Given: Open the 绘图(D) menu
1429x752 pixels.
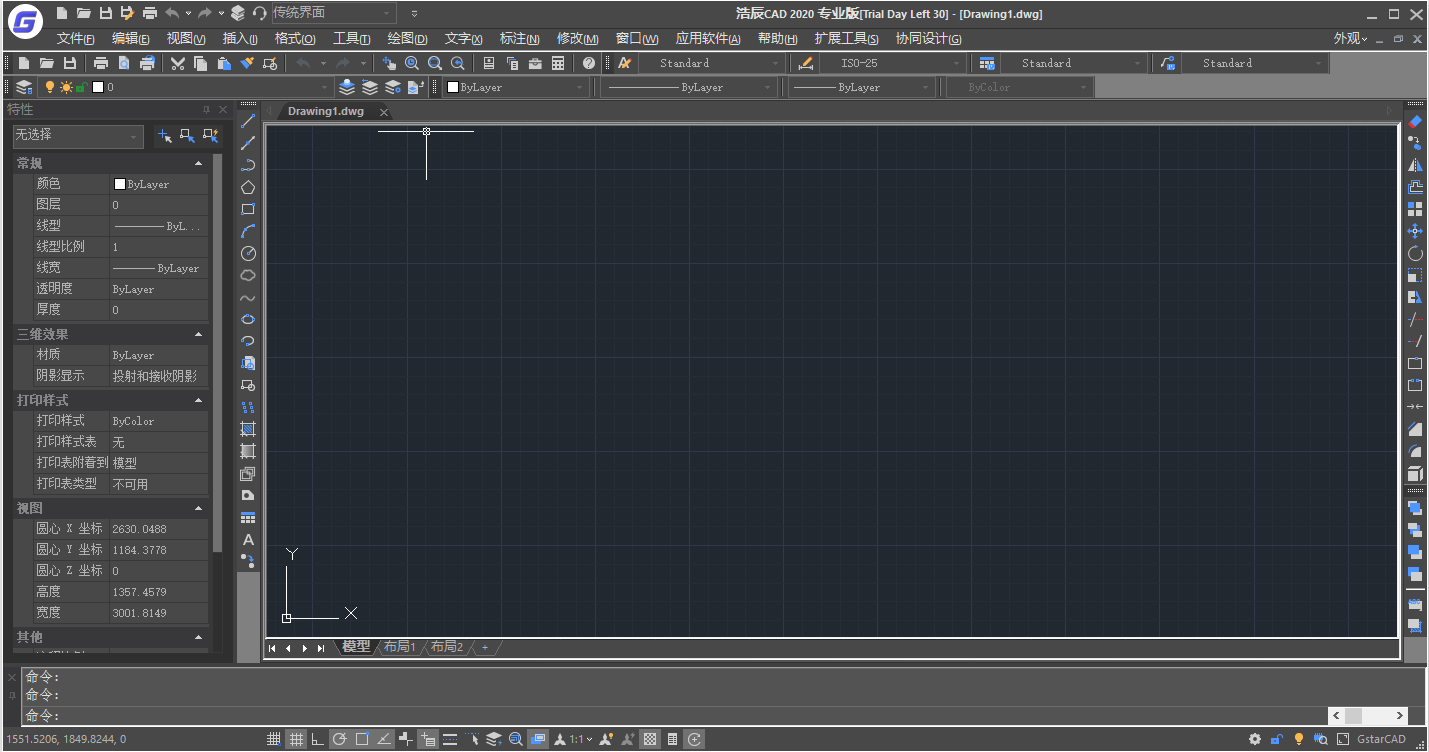Looking at the screenshot, I should click(x=407, y=38).
